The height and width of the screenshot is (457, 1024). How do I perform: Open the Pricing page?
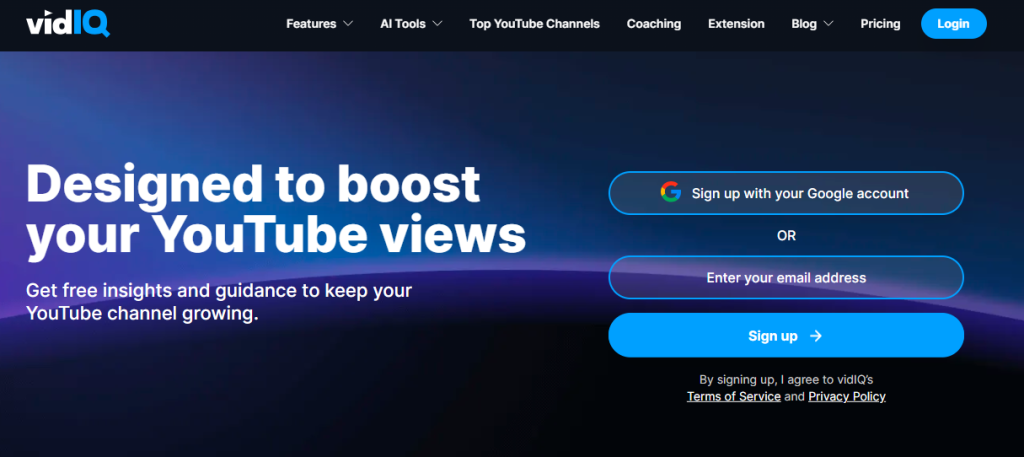coord(880,24)
